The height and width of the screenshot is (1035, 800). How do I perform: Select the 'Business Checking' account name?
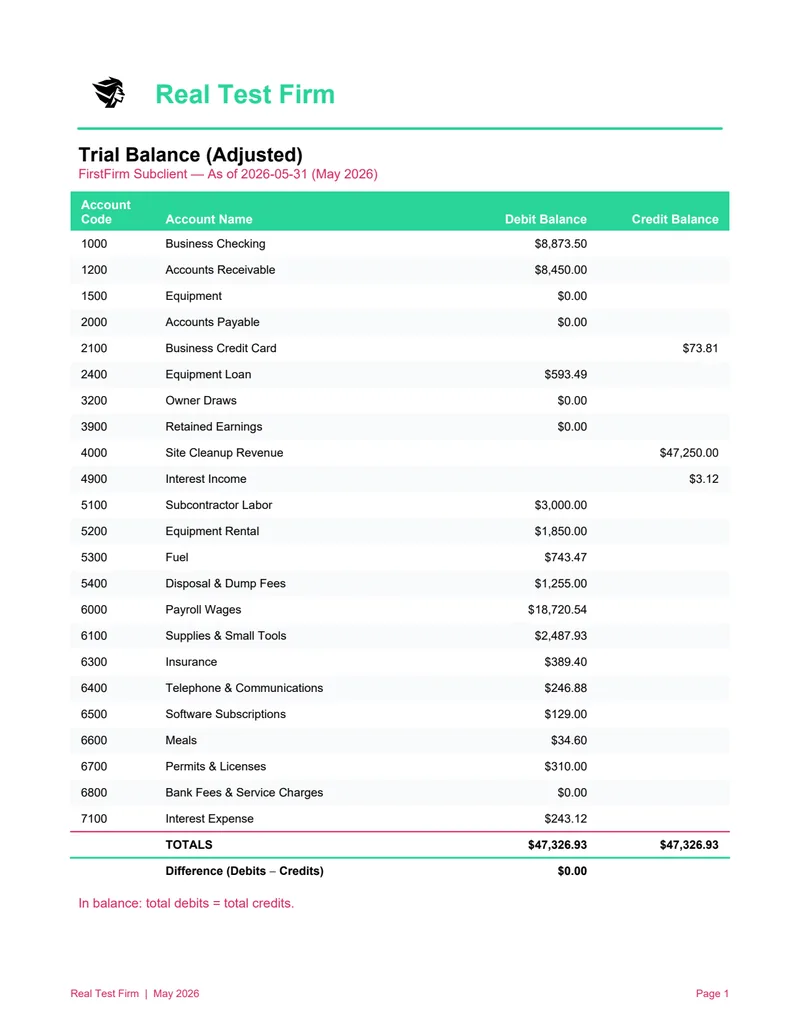coord(215,244)
